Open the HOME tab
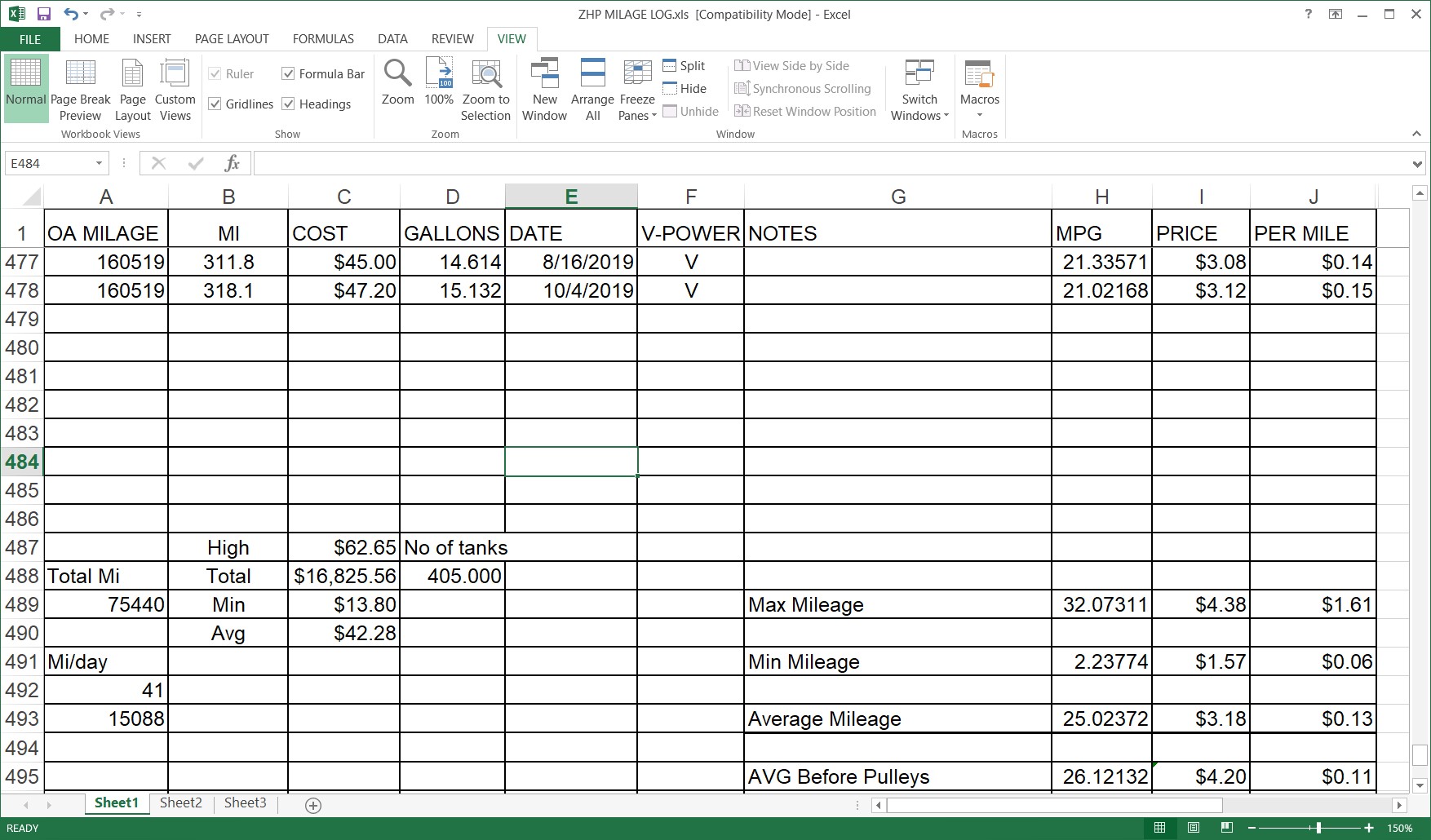 91,39
